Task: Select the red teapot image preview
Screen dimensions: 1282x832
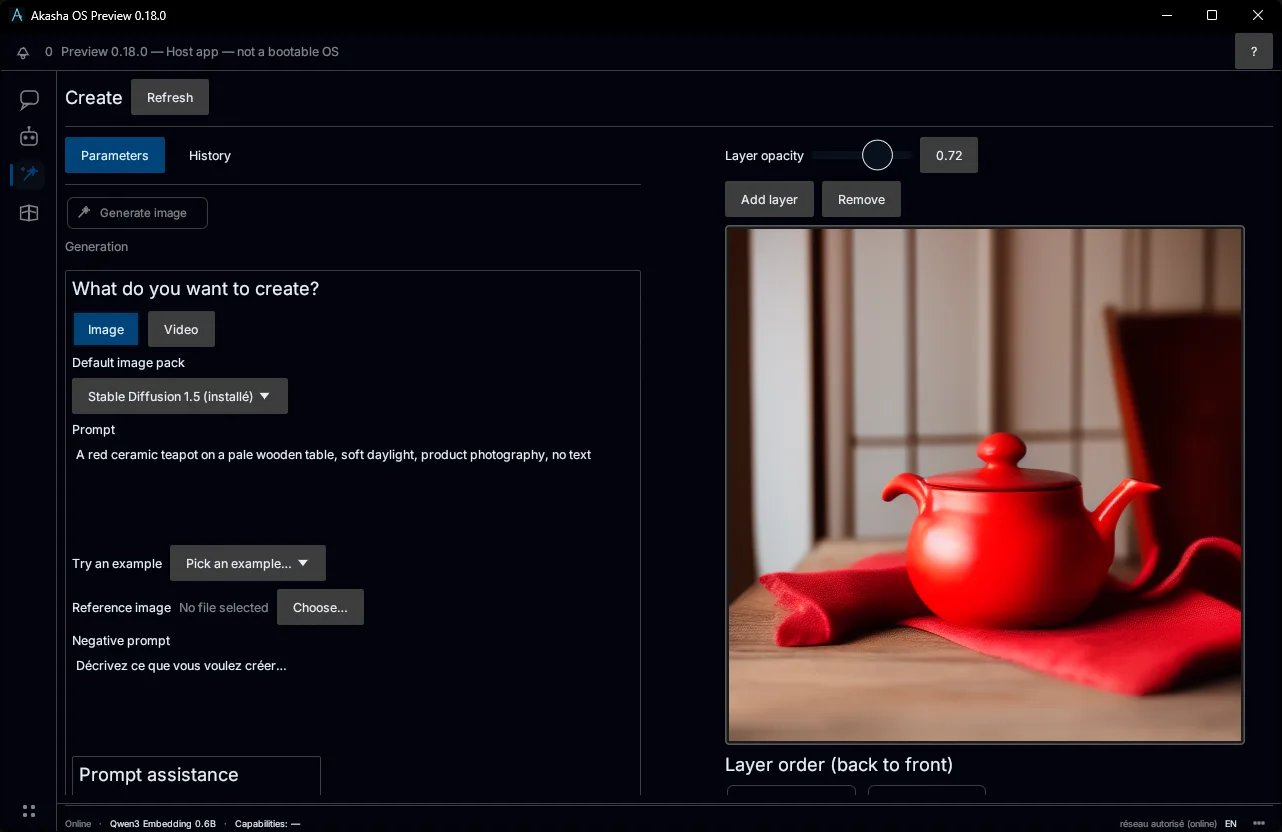Action: point(985,485)
